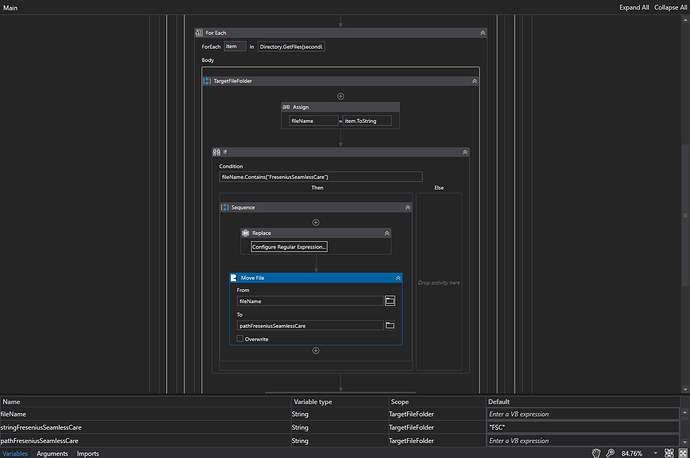
Task: Click Expand All
Action: pyautogui.click(x=634, y=7)
